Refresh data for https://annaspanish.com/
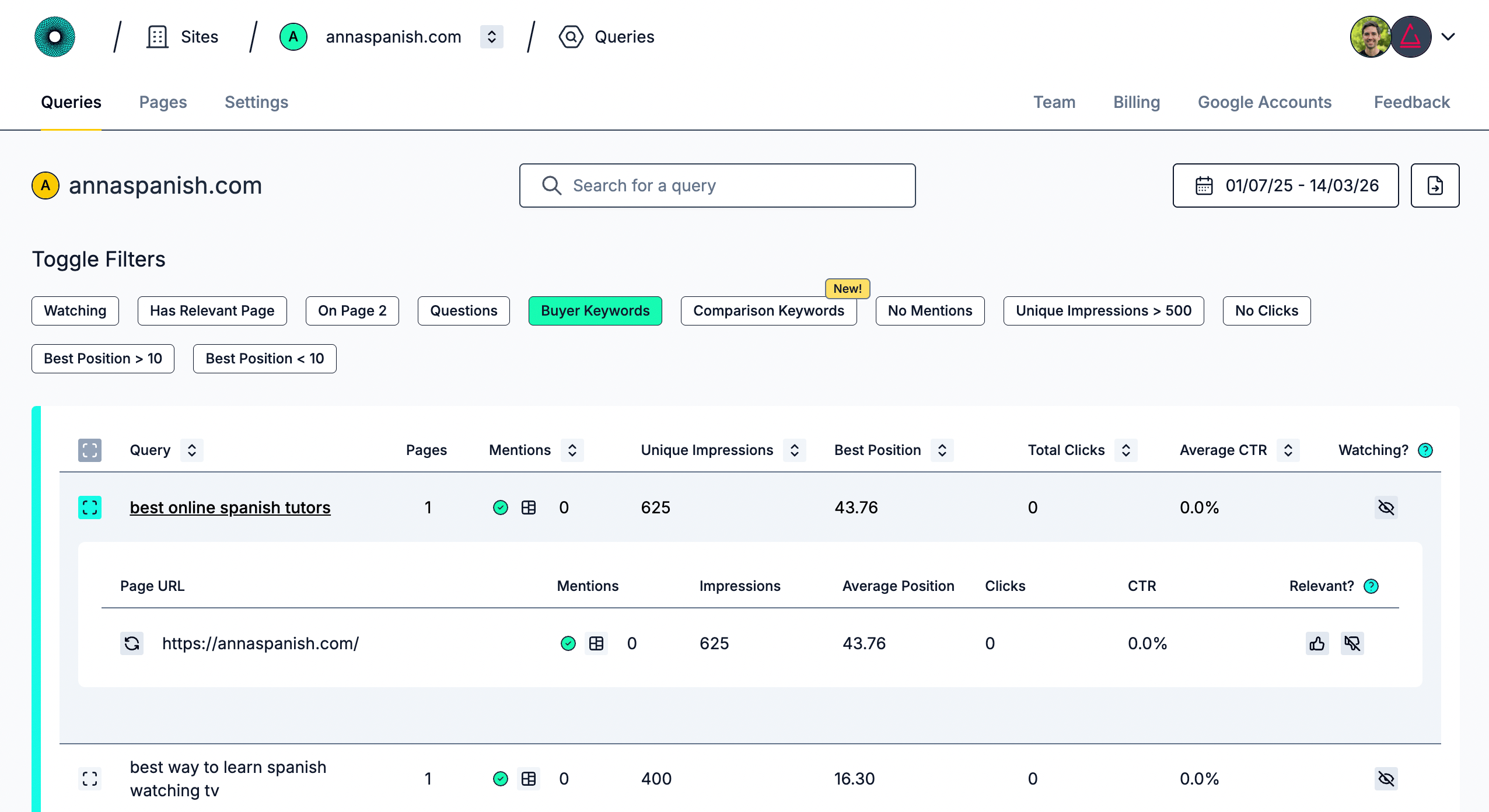The height and width of the screenshot is (812, 1489). coord(132,643)
